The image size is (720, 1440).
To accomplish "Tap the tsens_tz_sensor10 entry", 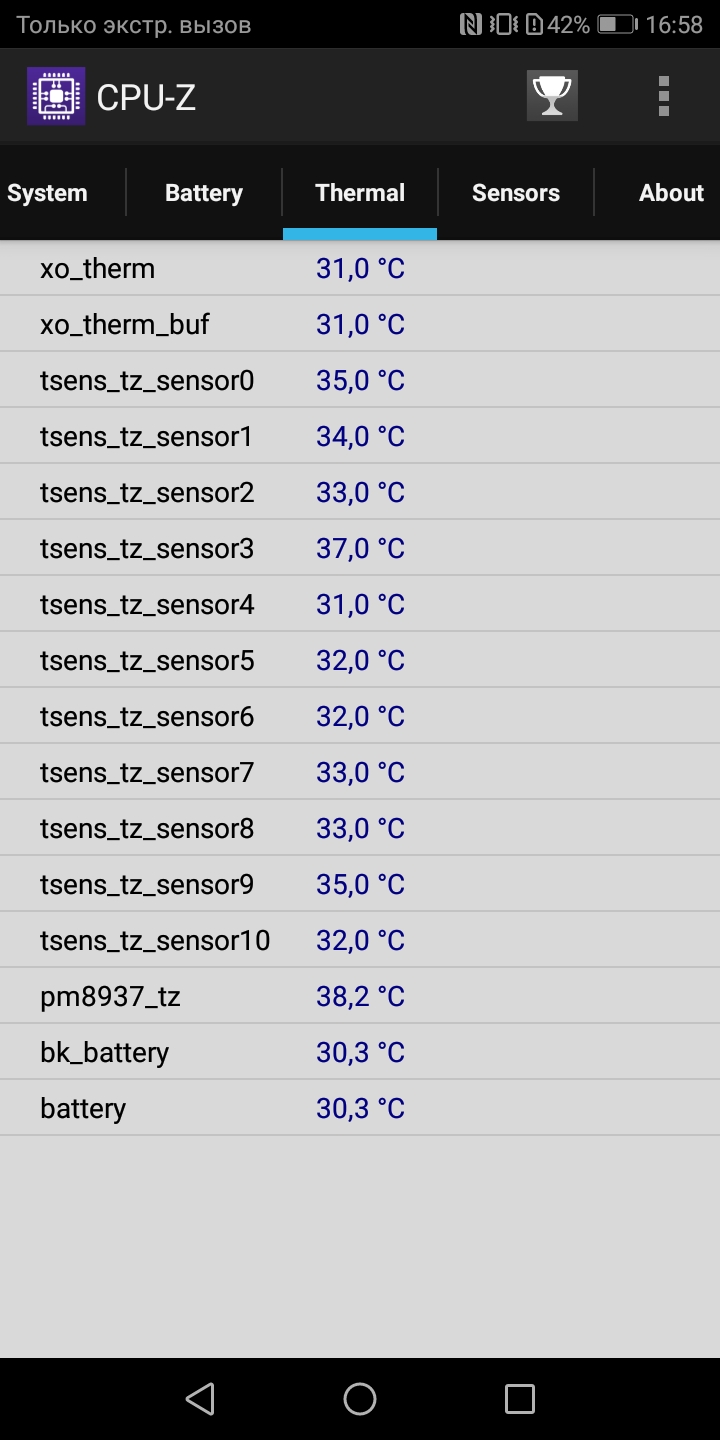I will (360, 940).
